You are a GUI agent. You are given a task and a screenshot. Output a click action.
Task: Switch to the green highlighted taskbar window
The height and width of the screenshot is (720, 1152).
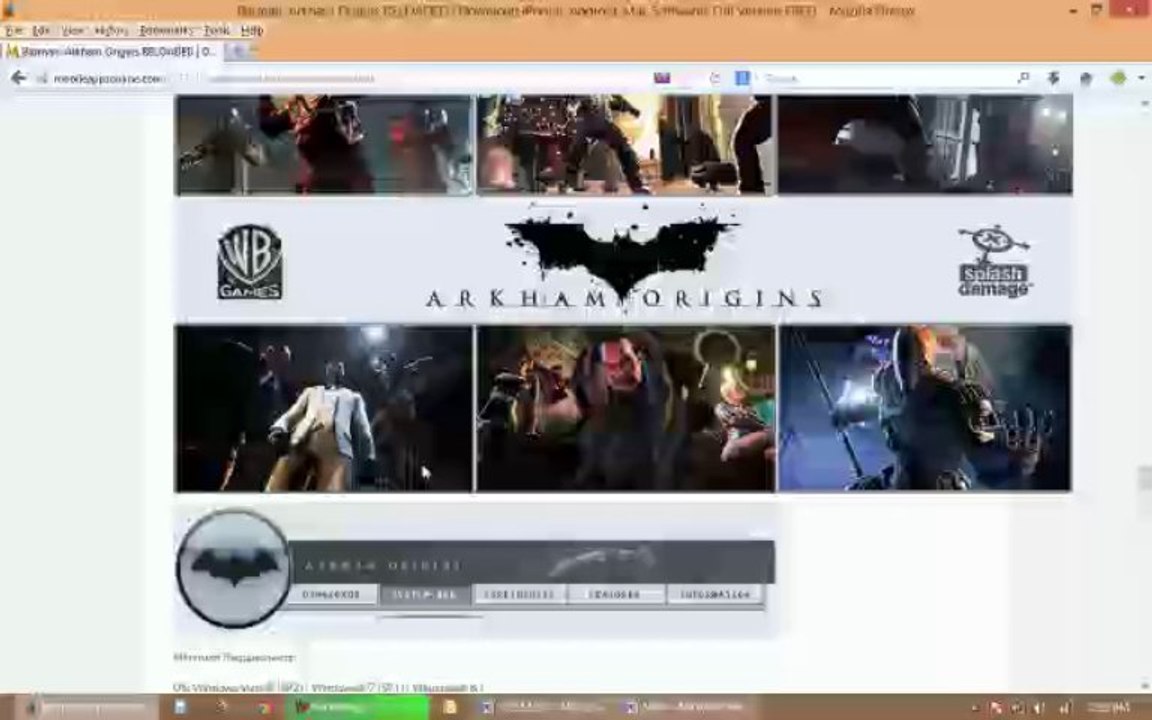point(356,708)
